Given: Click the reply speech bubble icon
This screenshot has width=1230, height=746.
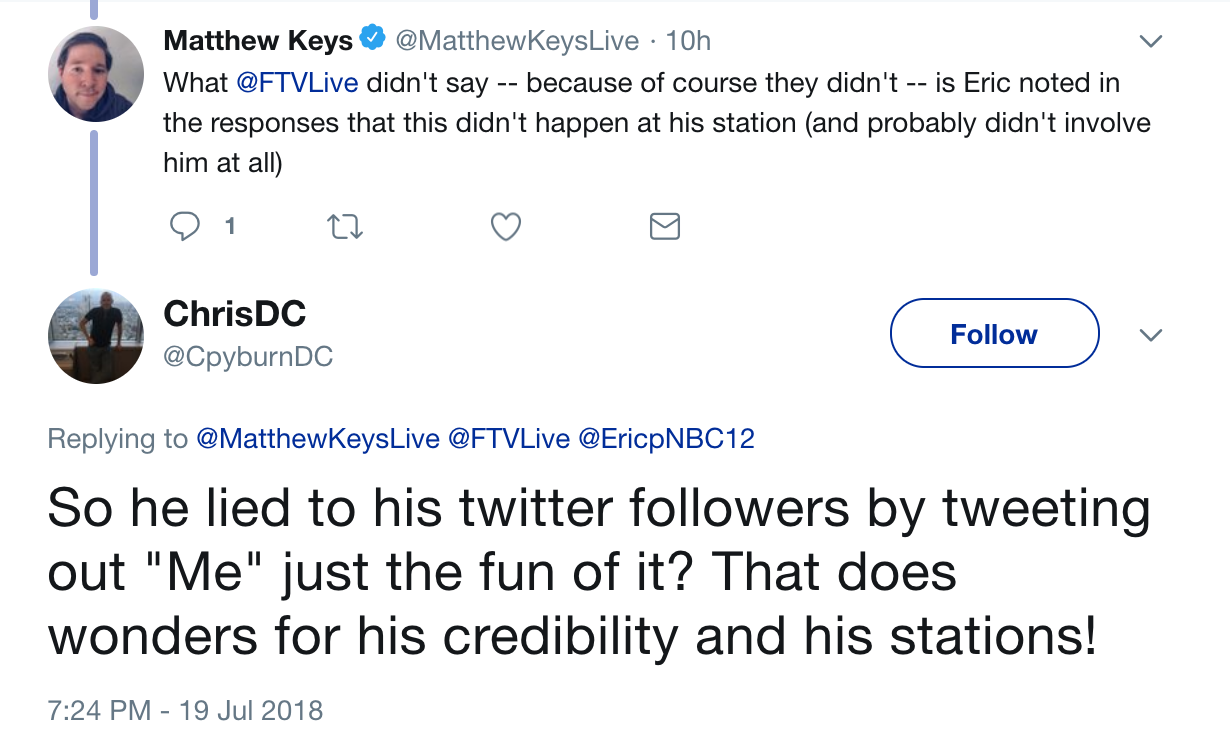Looking at the screenshot, I should coord(184,227).
